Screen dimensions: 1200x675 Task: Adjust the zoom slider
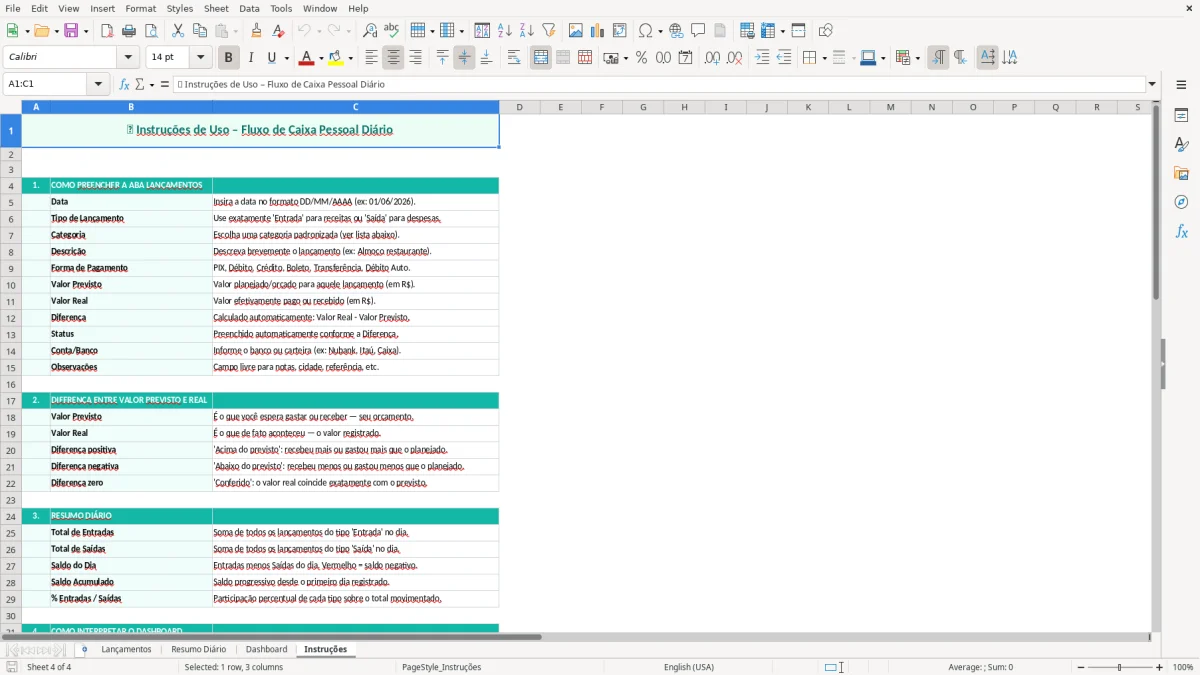[1119, 667]
